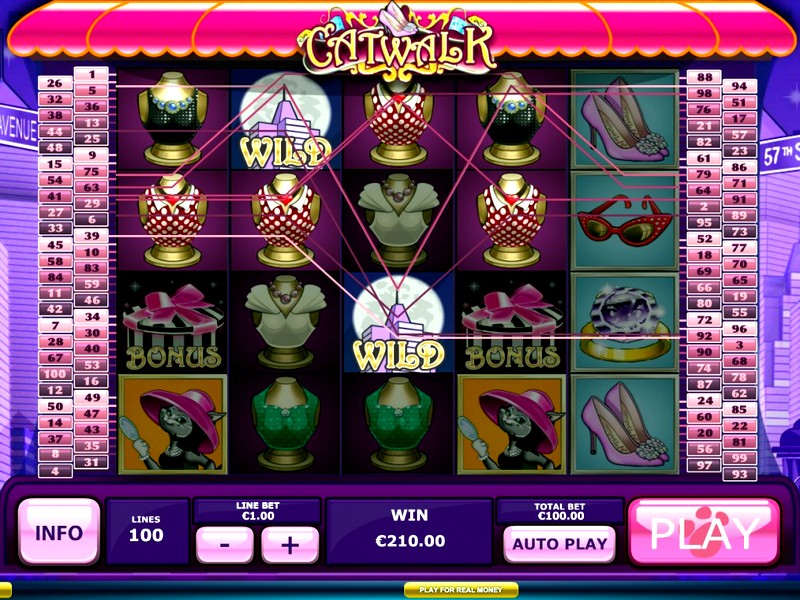Screen dimensions: 800x600
Task: Click the cat with pink hat on first reel
Action: tap(173, 424)
